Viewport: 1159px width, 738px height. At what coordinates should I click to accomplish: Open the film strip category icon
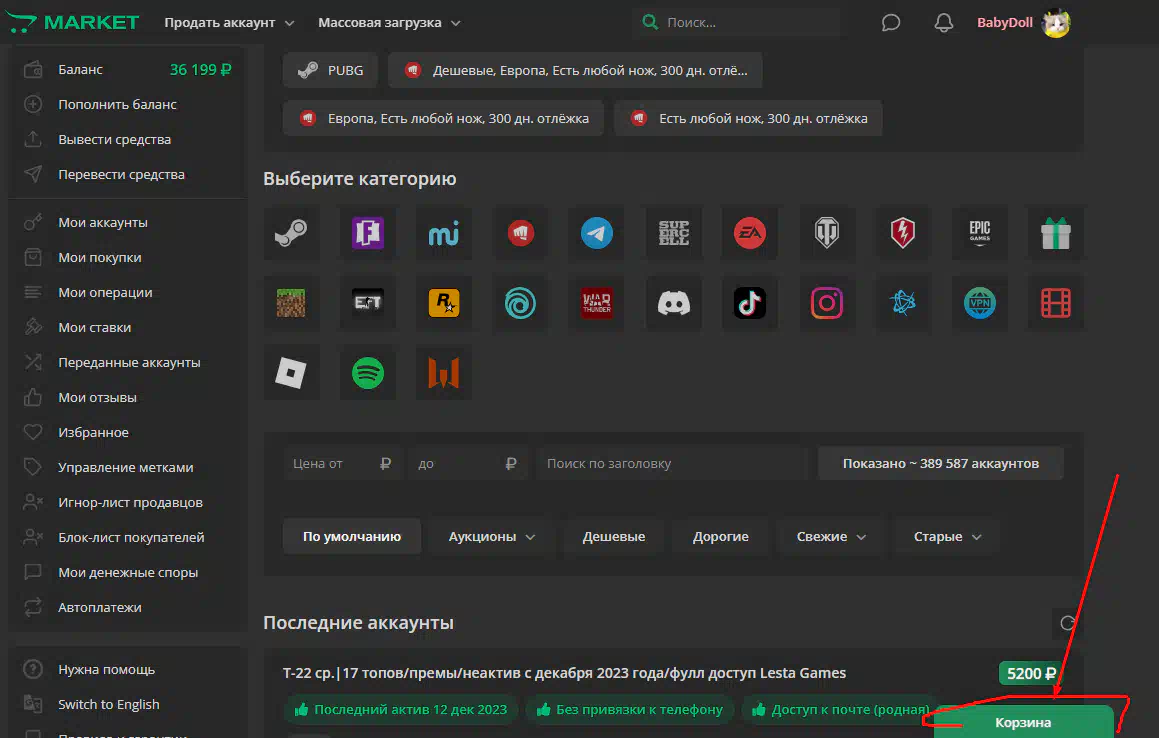point(1056,302)
